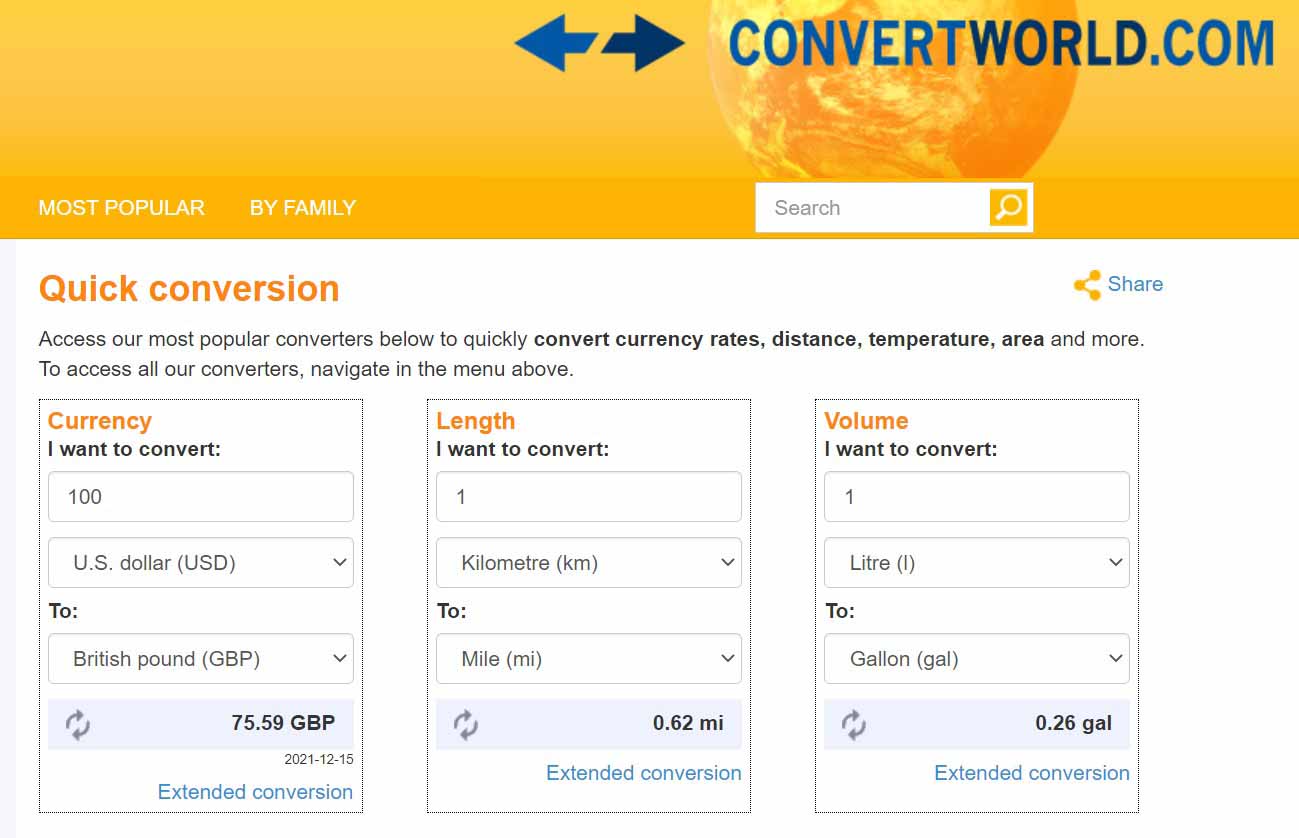Screen dimensions: 1299x838
Task: Click the 2021-12-15 rate date
Action: pyautogui.click(x=319, y=759)
